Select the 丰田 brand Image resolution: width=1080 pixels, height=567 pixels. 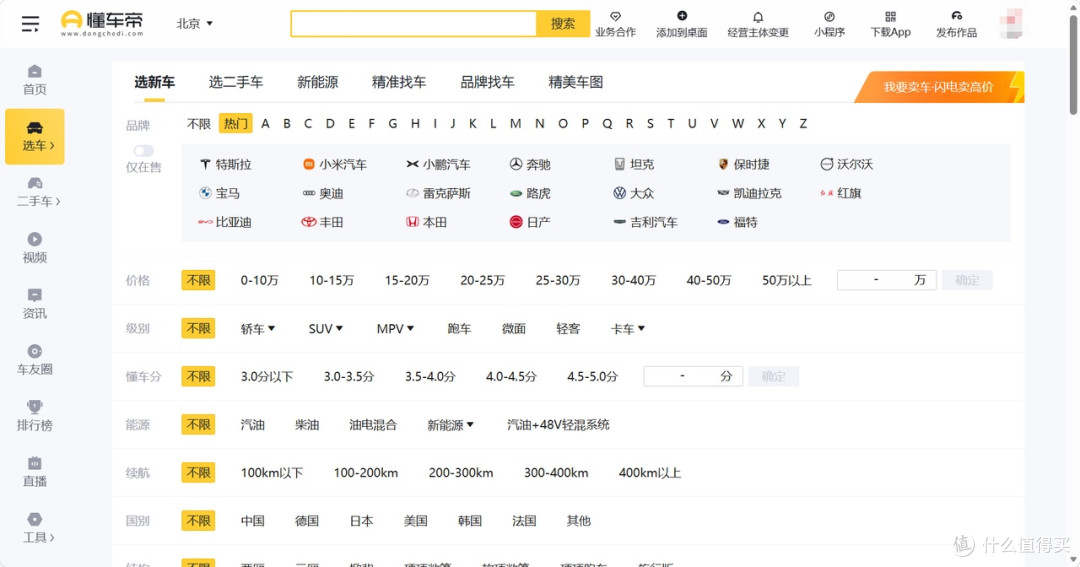(322, 222)
